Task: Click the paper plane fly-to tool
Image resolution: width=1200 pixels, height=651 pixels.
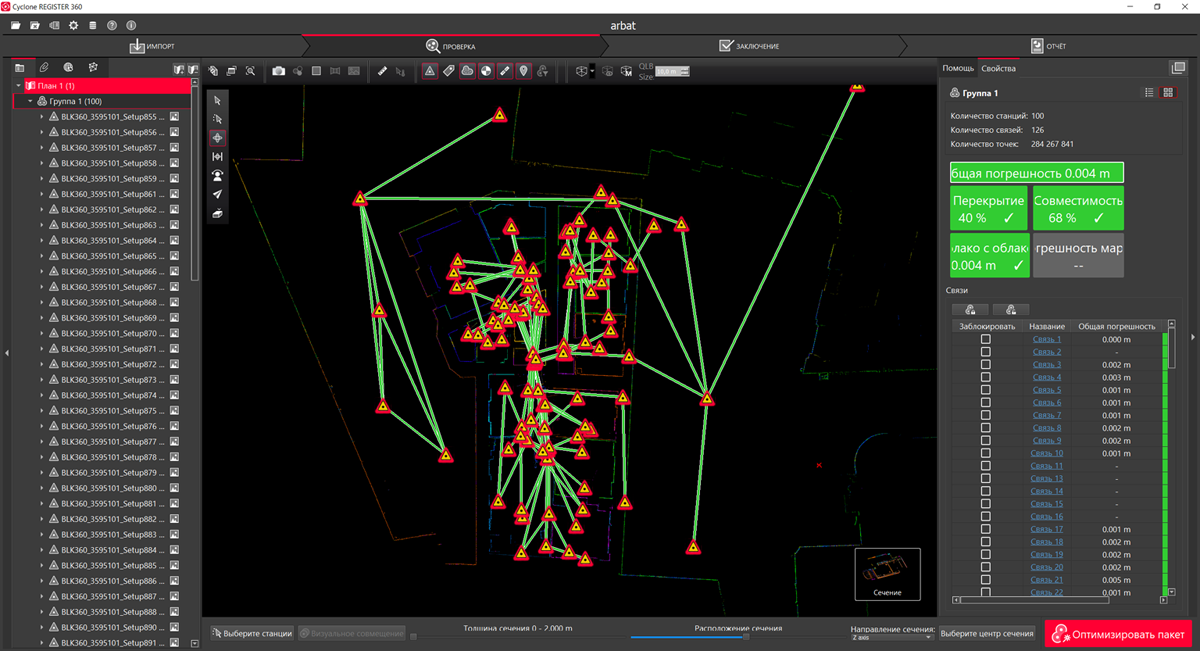Action: 217,195
